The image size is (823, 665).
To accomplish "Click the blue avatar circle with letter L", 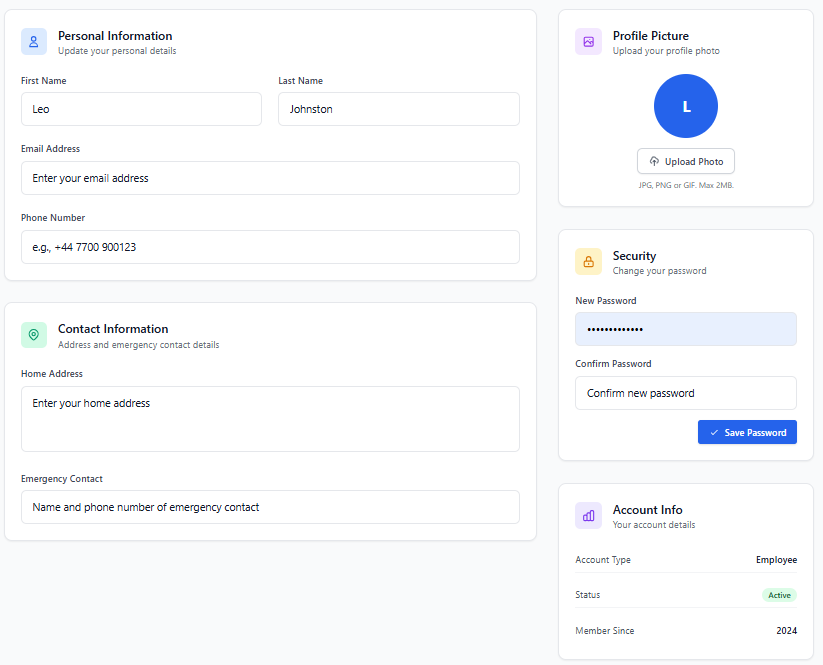I will 686,106.
